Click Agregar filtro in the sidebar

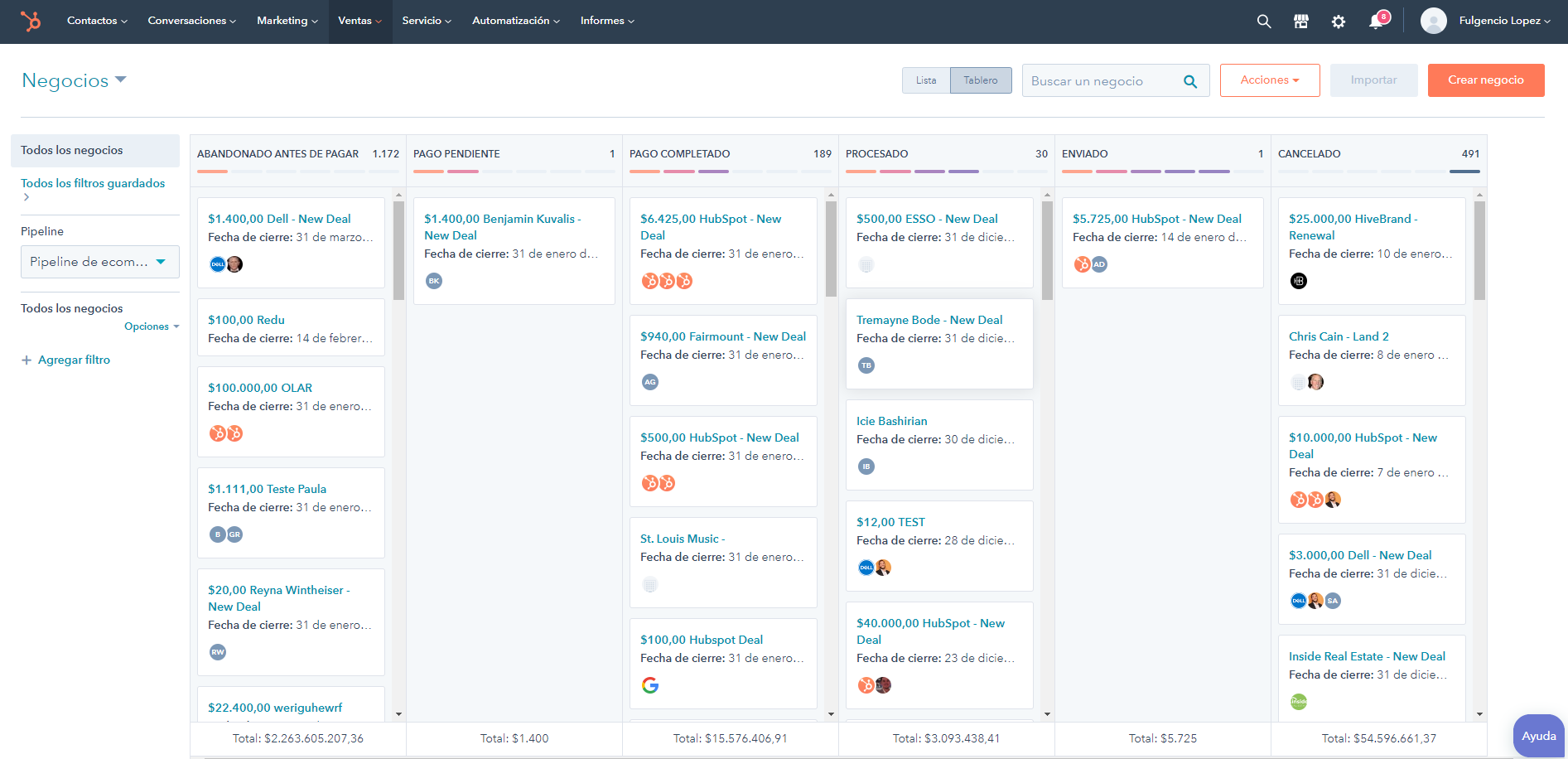pos(75,360)
